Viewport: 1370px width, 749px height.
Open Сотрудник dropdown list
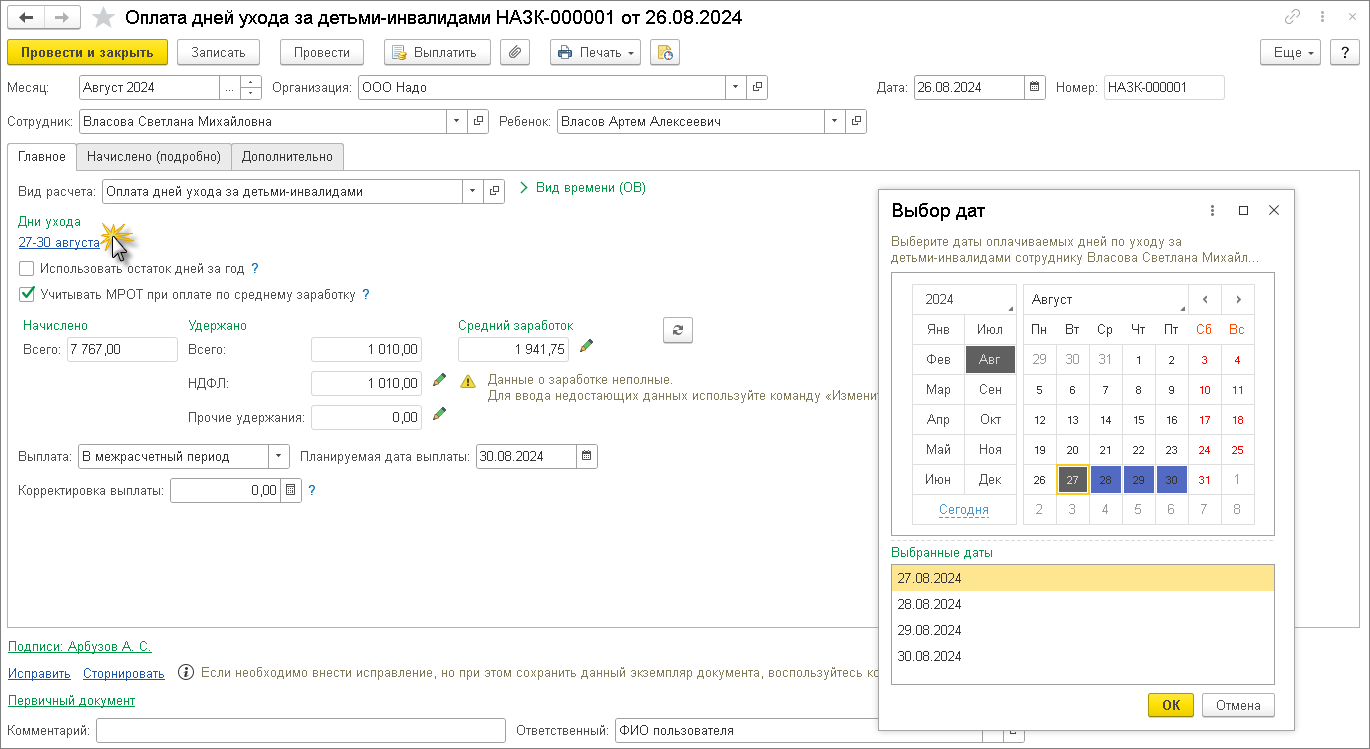tap(457, 121)
